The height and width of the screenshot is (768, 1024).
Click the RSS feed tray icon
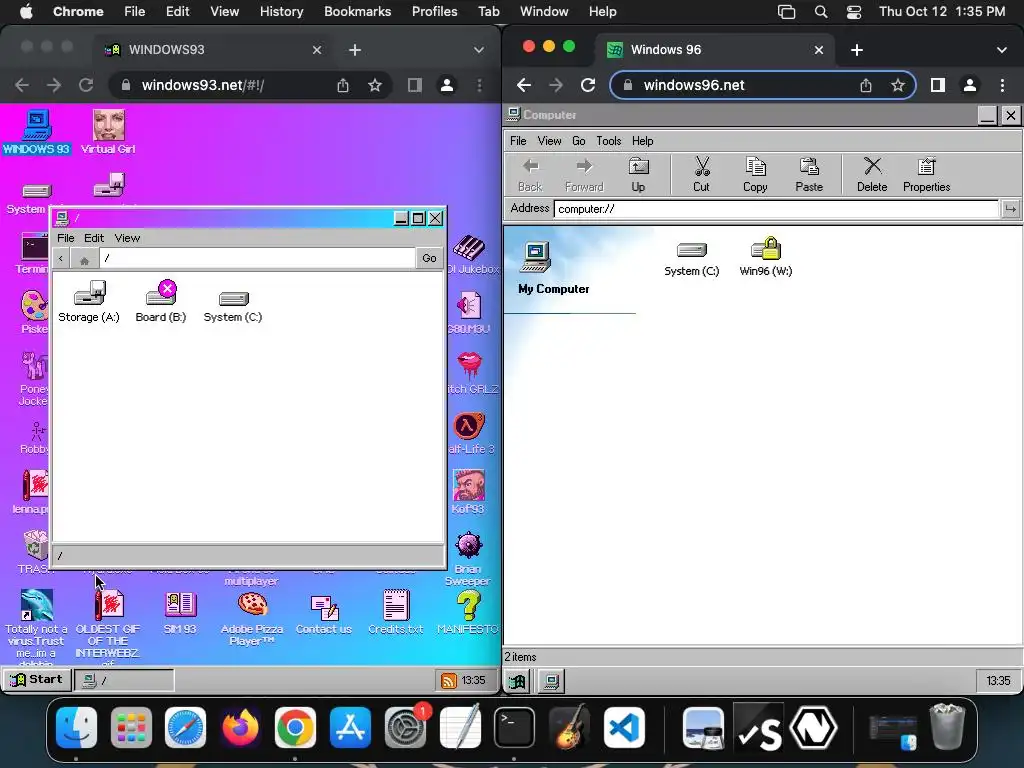[449, 680]
